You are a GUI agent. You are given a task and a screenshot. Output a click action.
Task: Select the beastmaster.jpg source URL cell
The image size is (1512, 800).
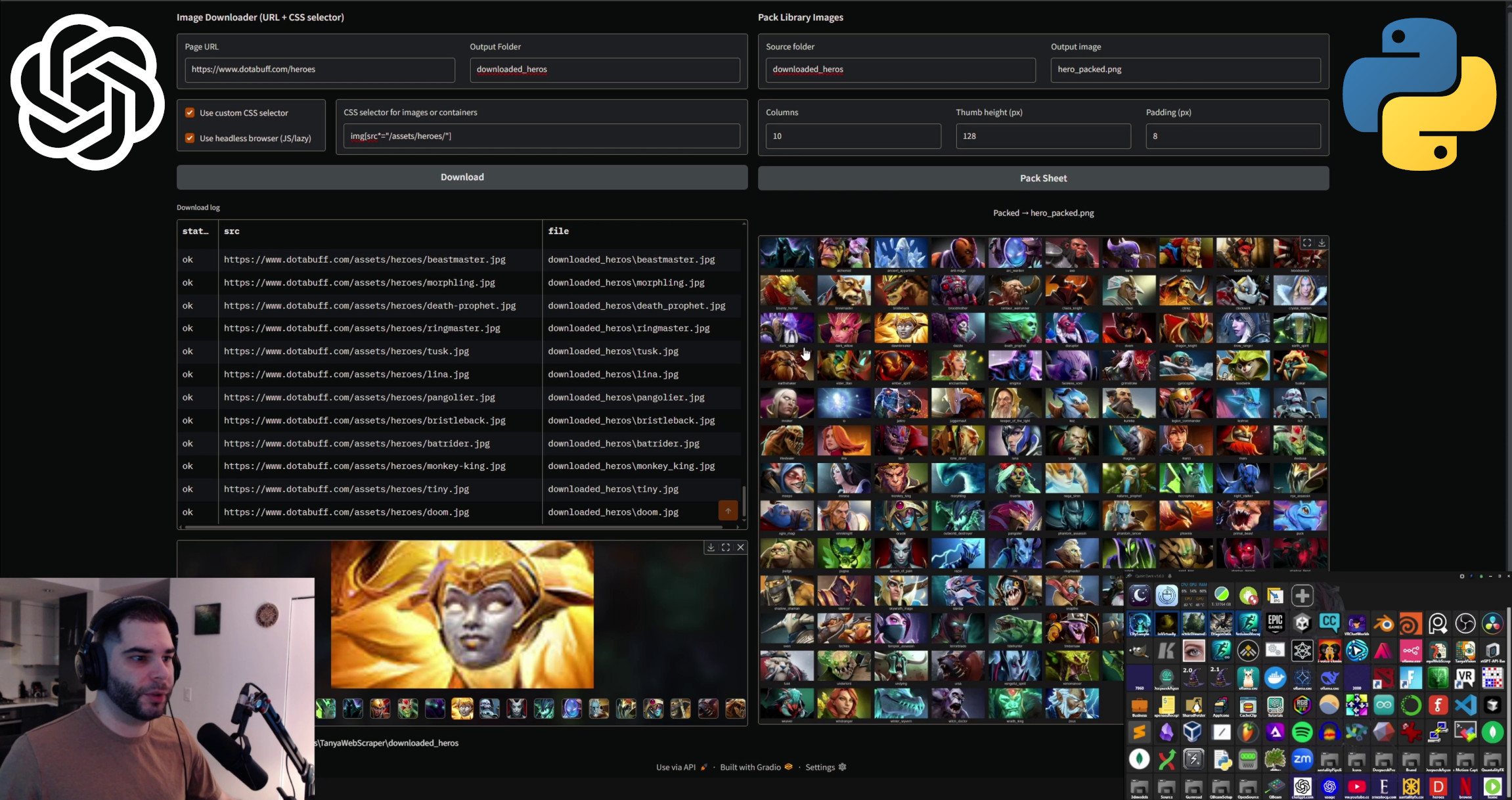(x=380, y=259)
